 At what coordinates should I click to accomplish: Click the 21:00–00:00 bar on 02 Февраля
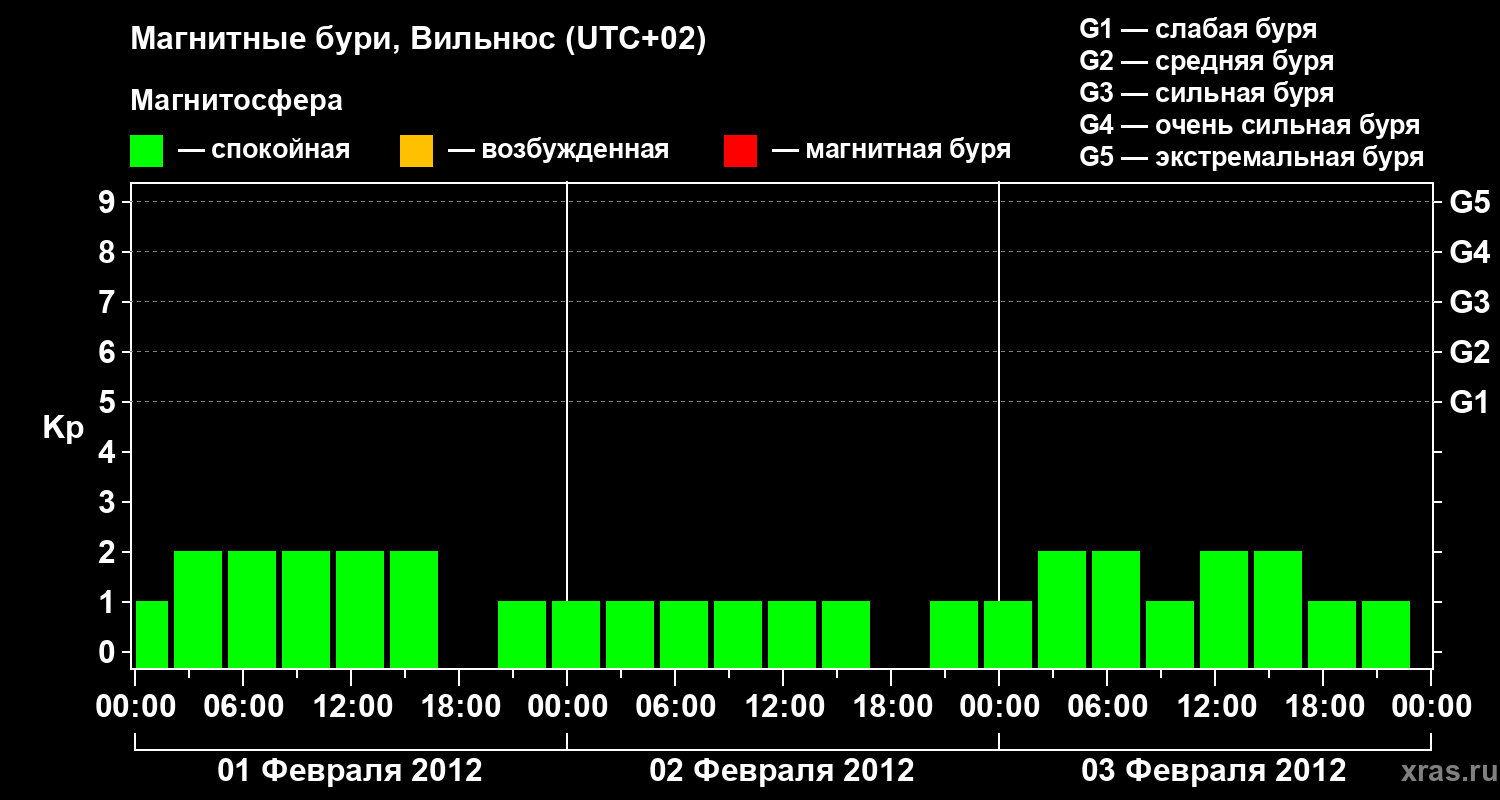(x=954, y=634)
